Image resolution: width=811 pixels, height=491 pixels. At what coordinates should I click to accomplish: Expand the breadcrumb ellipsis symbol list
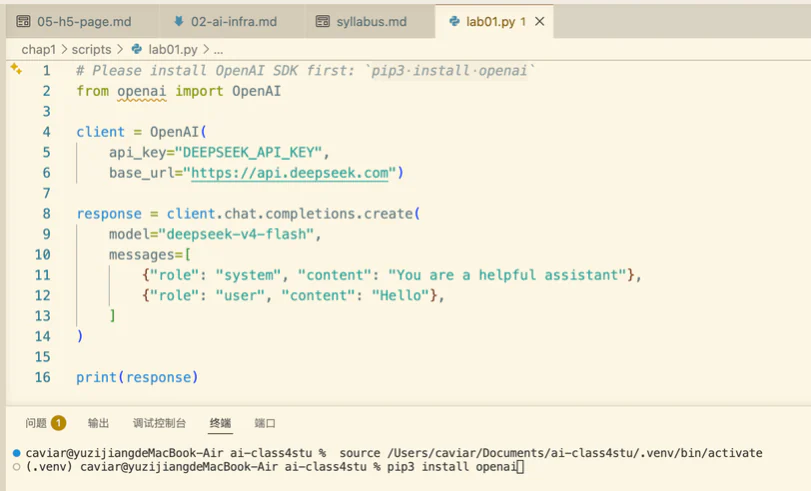pyautogui.click(x=218, y=50)
